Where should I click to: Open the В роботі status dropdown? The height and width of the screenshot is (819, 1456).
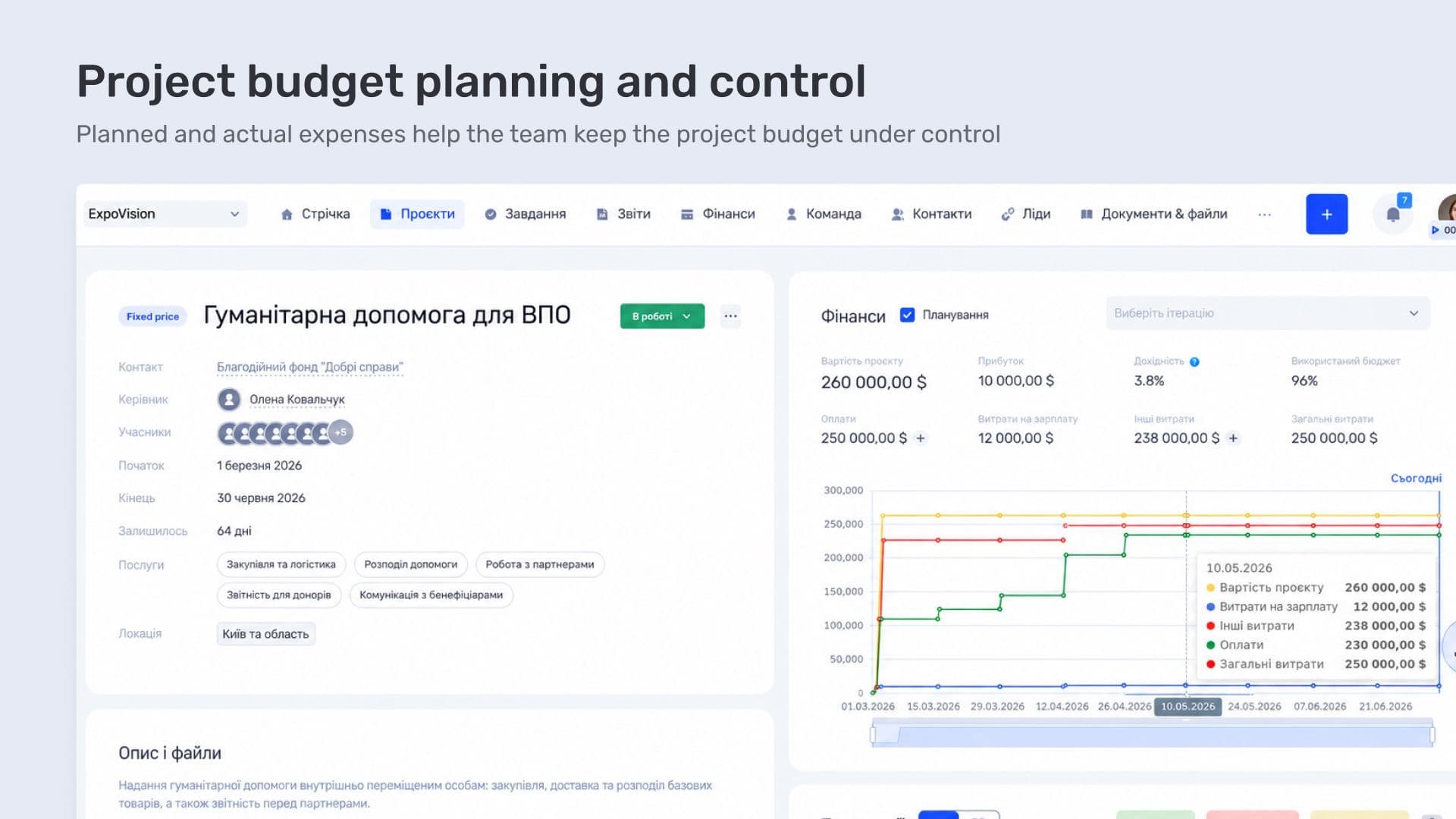point(662,316)
